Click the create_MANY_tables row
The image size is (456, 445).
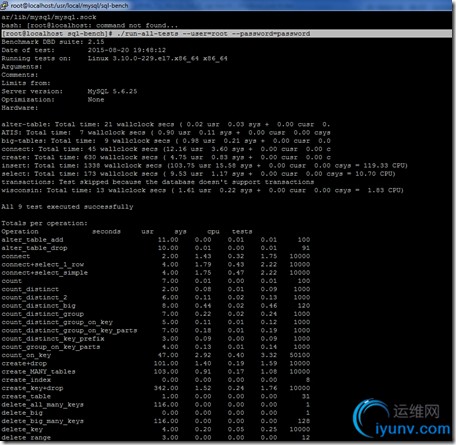[156, 372]
